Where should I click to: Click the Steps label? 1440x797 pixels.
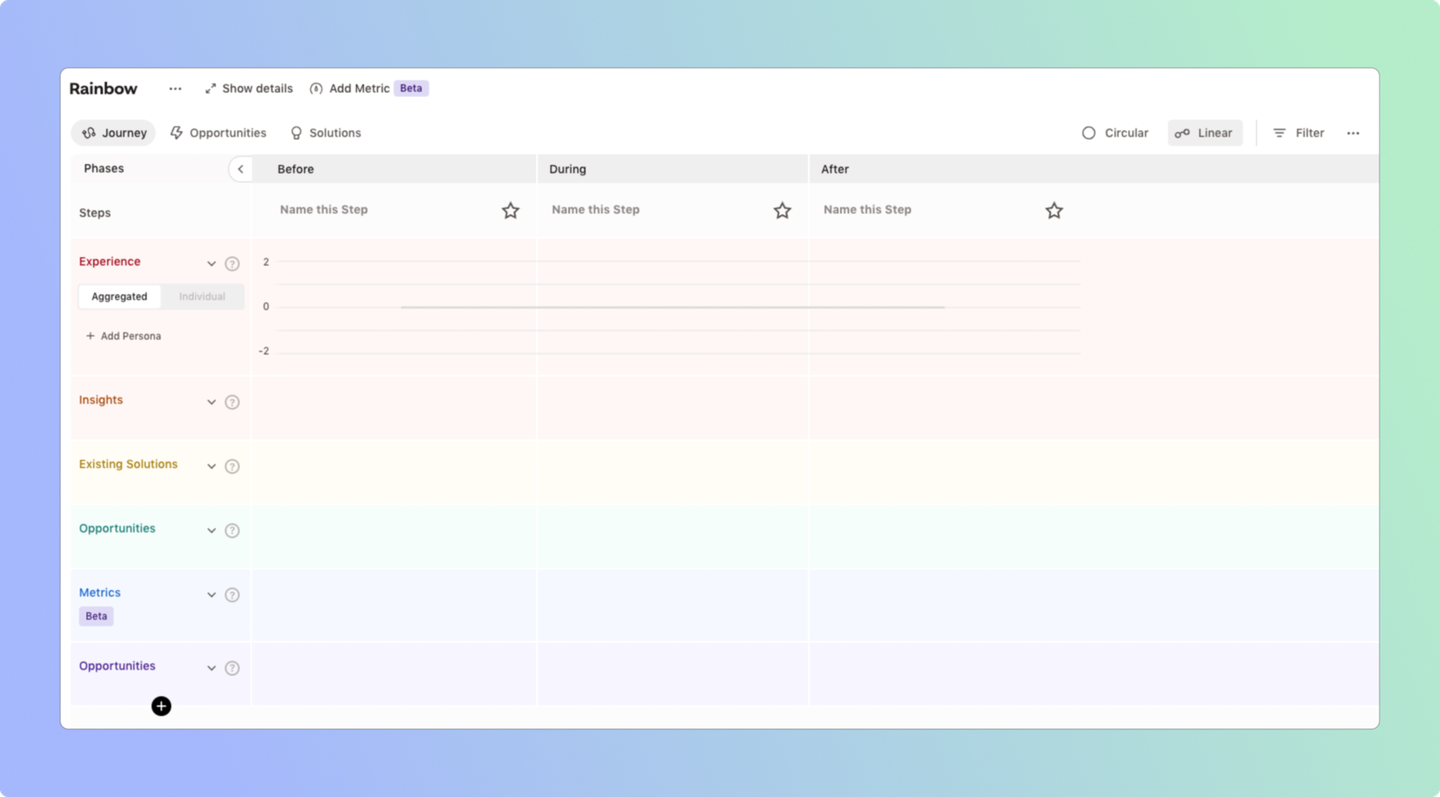[95, 213]
